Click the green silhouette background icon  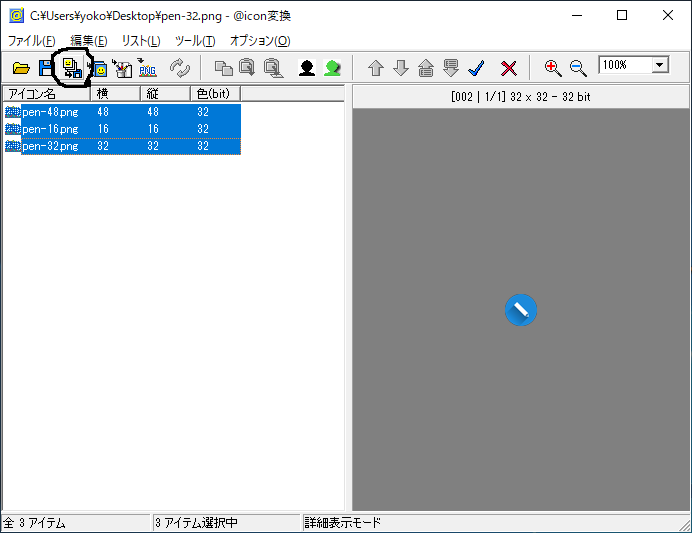332,68
